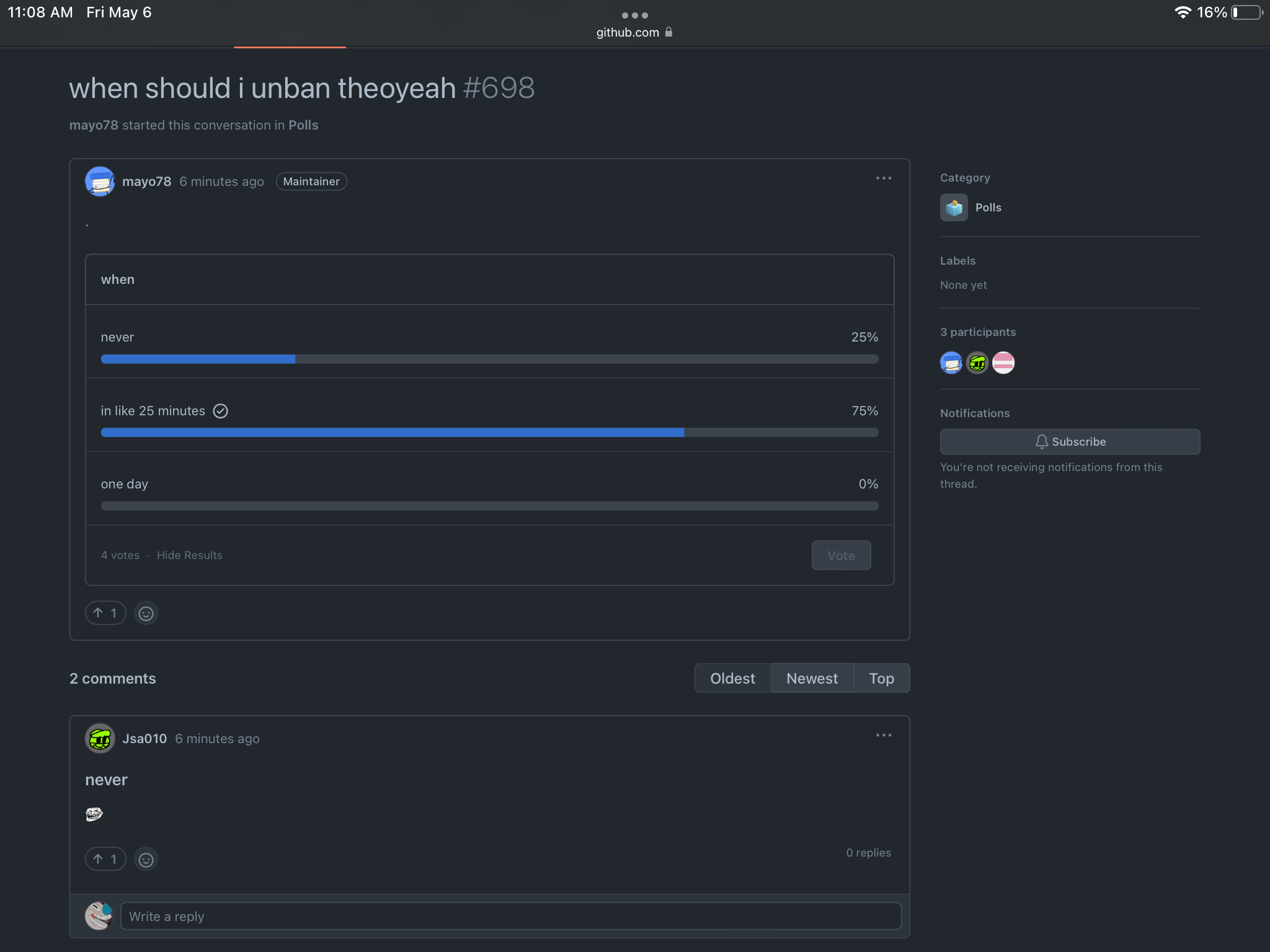Select the one day poll option

[x=124, y=484]
